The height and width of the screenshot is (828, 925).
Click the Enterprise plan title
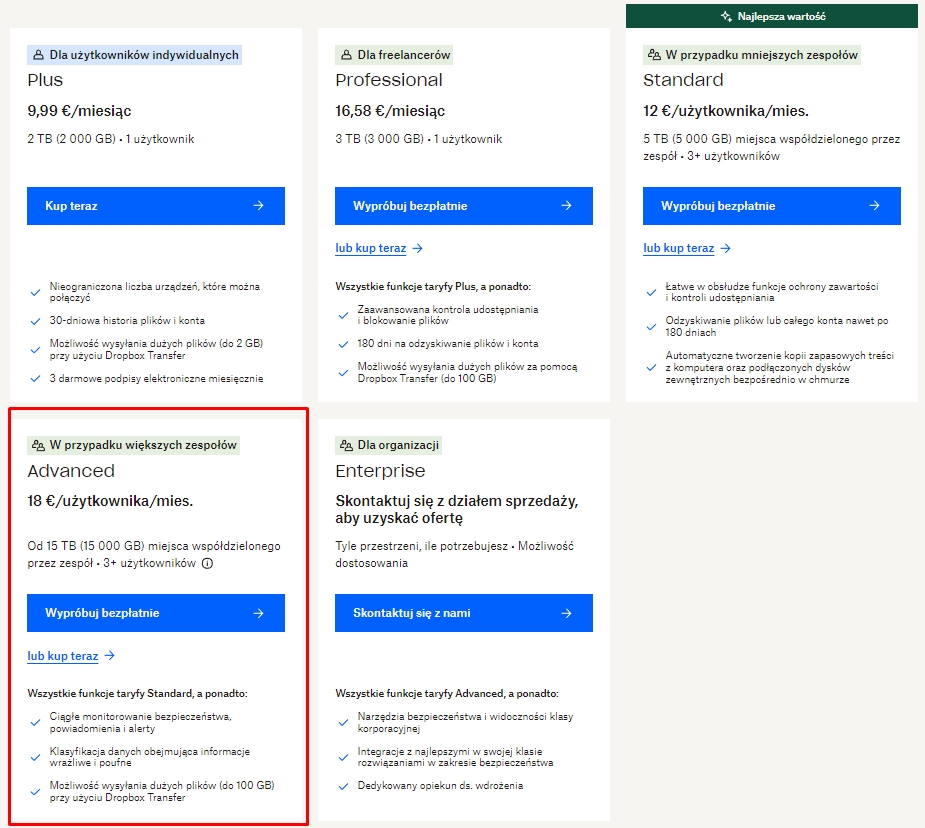(380, 471)
